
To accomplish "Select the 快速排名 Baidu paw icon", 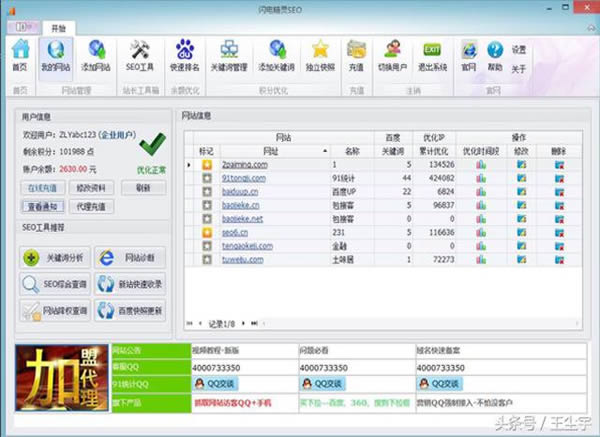I will pos(184,54).
